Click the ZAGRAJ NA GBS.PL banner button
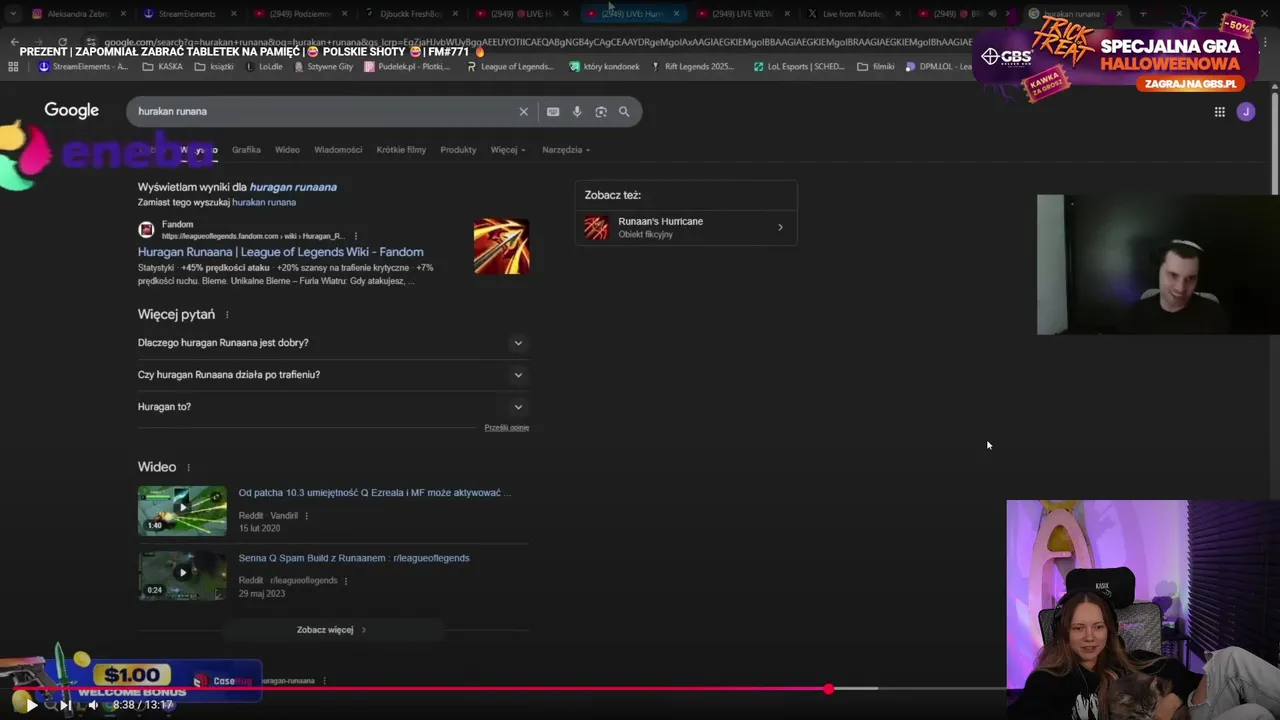1280x720 pixels. 1189,84
